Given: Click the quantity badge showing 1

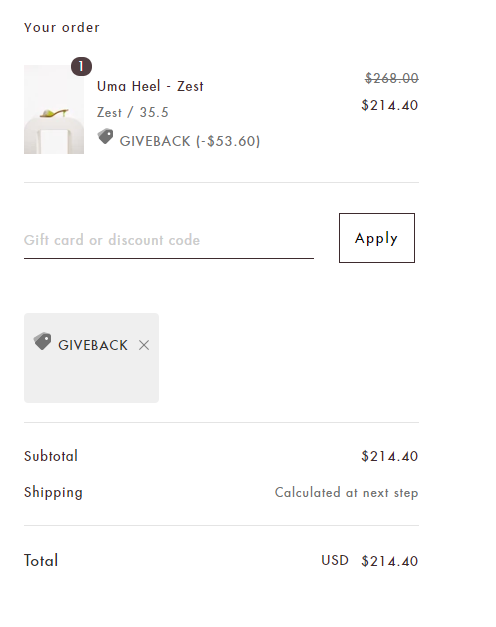Looking at the screenshot, I should click(x=82, y=66).
